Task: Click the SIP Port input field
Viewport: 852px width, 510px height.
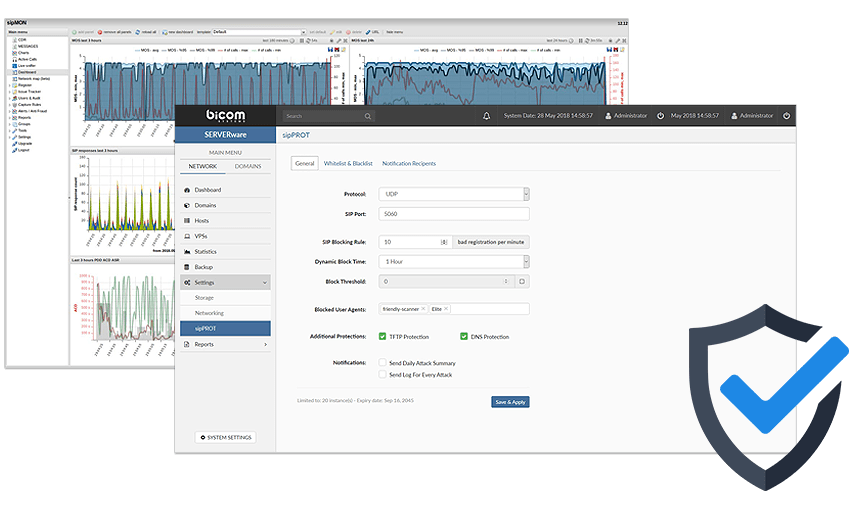Action: point(455,214)
